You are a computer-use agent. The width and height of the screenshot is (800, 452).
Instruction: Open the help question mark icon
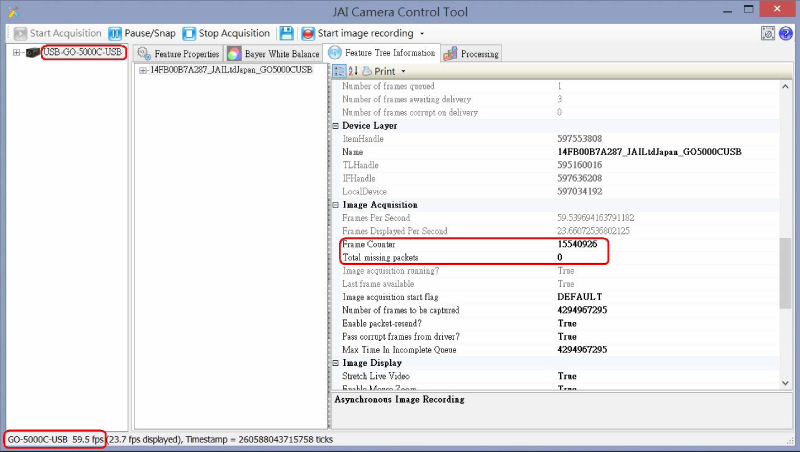(786, 33)
